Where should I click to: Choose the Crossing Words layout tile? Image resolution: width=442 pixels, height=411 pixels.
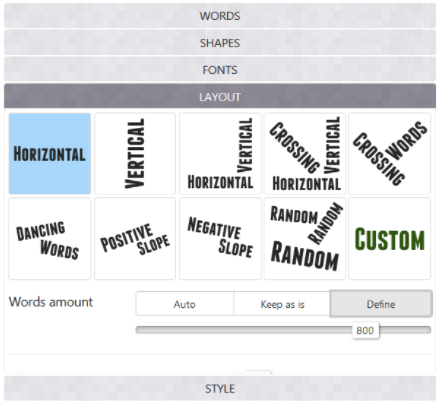coord(390,154)
